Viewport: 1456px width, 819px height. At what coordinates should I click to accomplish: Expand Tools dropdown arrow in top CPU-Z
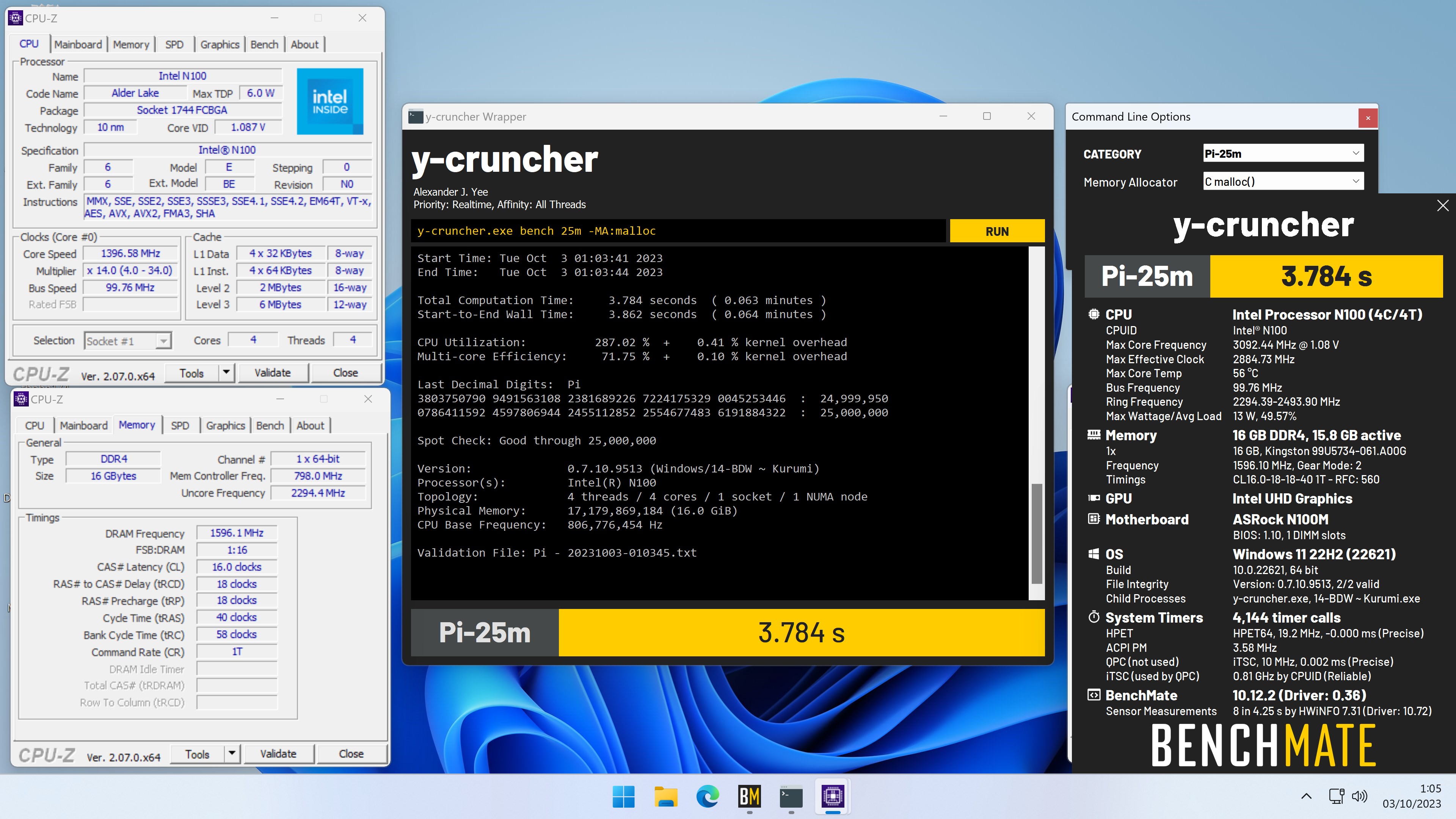click(x=226, y=372)
